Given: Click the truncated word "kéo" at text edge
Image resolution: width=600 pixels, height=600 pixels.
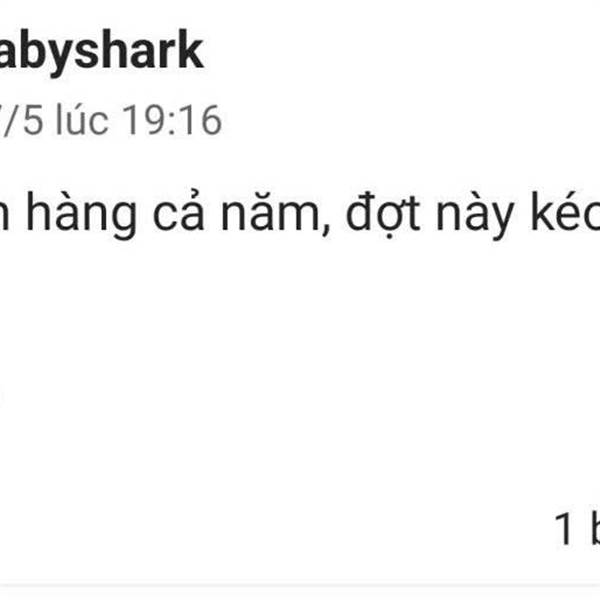Looking at the screenshot, I should (x=565, y=212).
